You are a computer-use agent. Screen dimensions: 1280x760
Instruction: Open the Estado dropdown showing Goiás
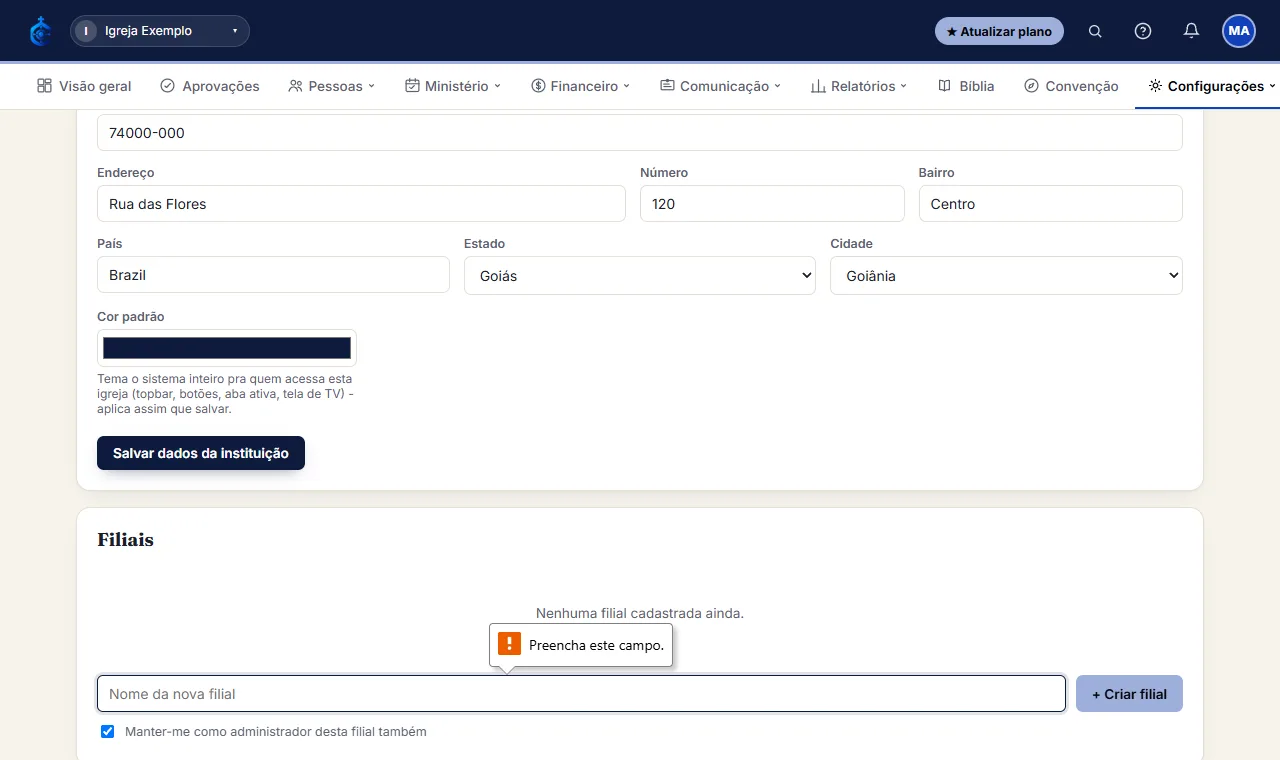[640, 275]
